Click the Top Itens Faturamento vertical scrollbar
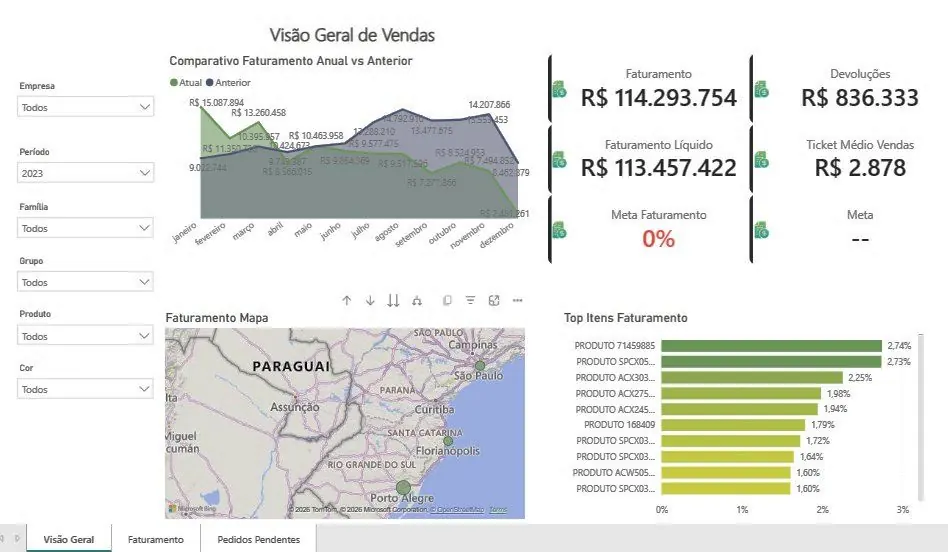 pos(920,417)
